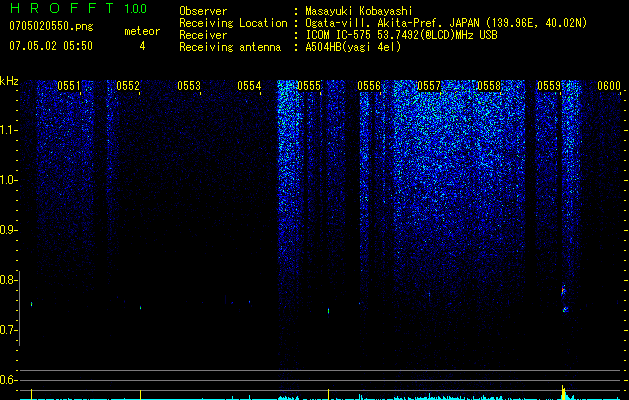629x400 pixels.
Task: Click the 0.6 frequency axis label
Action: coord(8,380)
